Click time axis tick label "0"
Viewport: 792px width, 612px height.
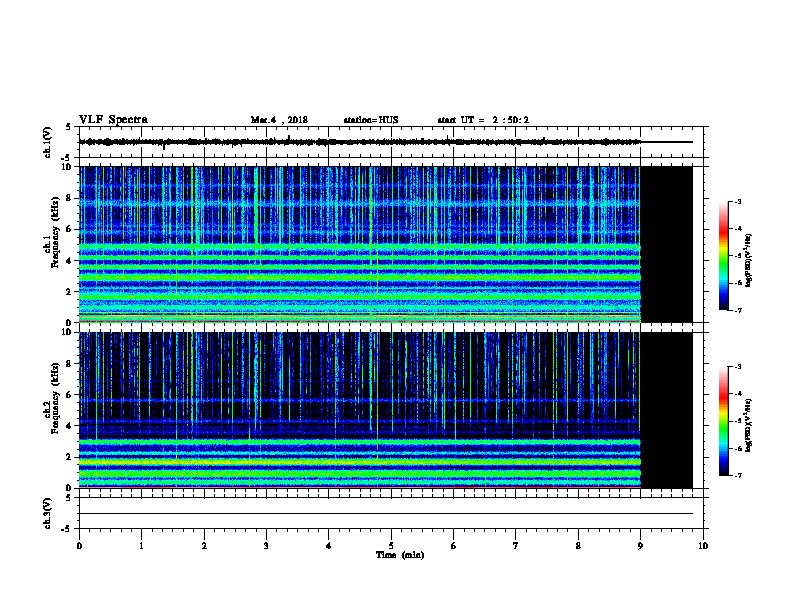(79, 545)
